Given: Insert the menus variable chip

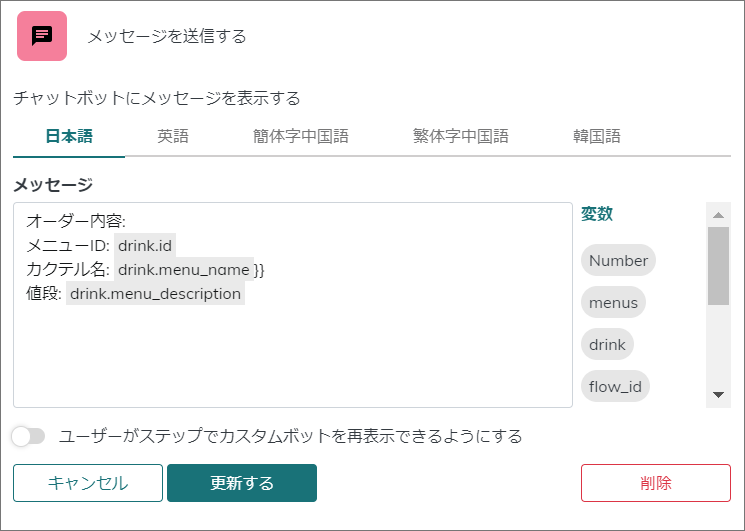Looking at the screenshot, I should 613,302.
